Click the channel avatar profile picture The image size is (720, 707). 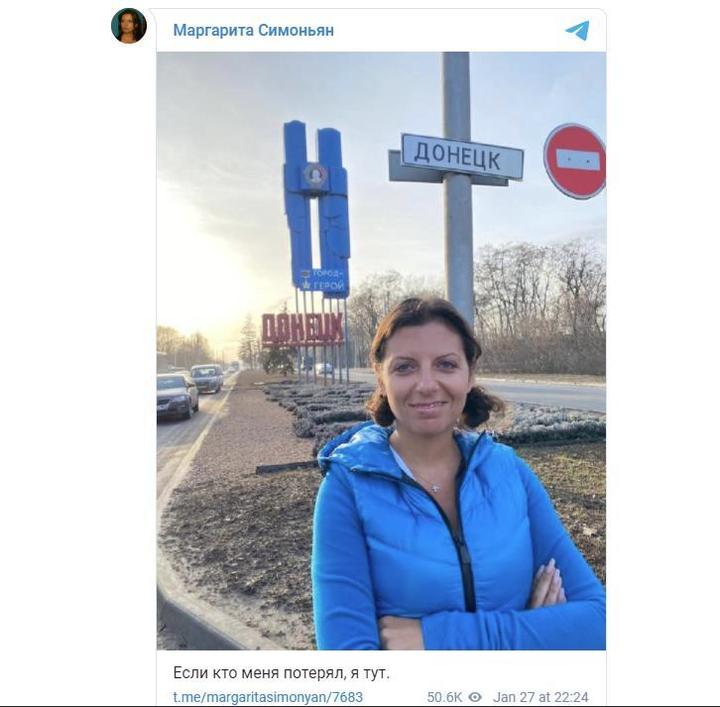point(129,26)
